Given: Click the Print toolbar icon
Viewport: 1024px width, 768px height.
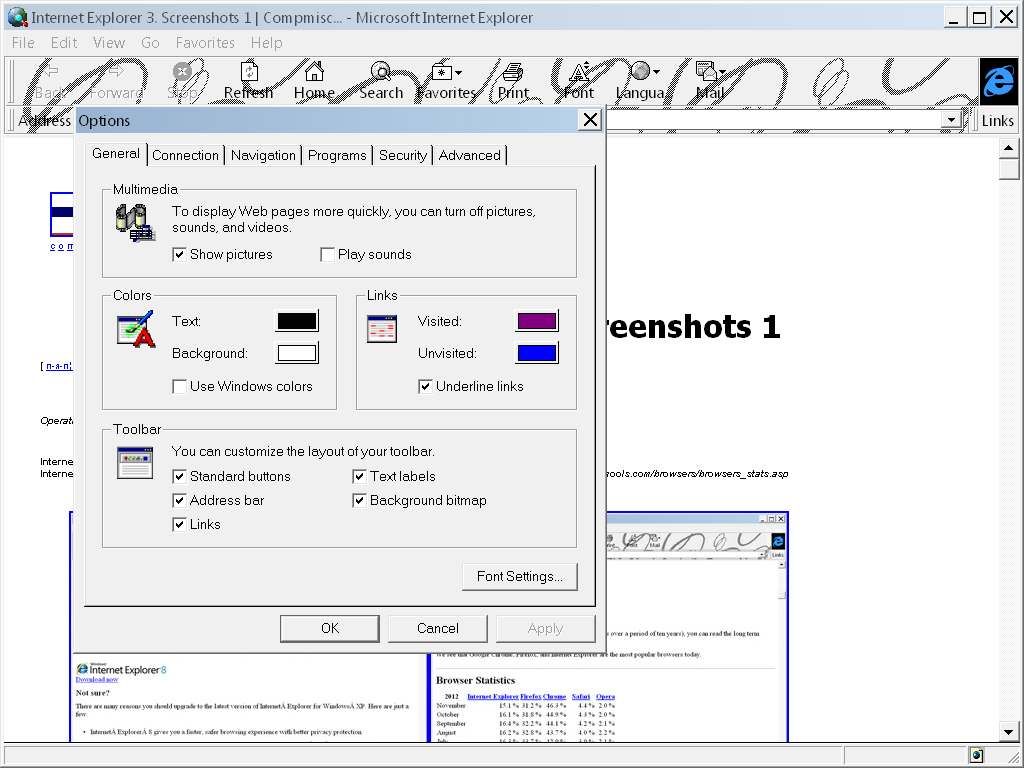Looking at the screenshot, I should pyautogui.click(x=513, y=75).
